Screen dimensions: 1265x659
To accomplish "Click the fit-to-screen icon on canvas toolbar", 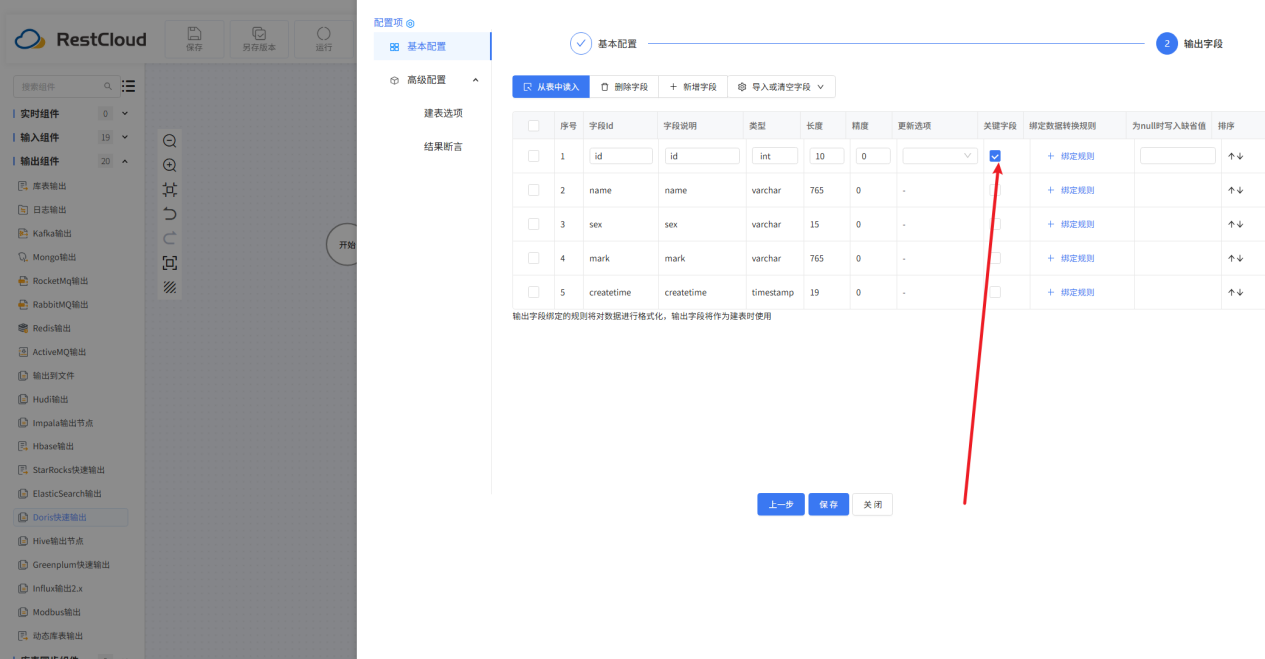I will pyautogui.click(x=170, y=263).
